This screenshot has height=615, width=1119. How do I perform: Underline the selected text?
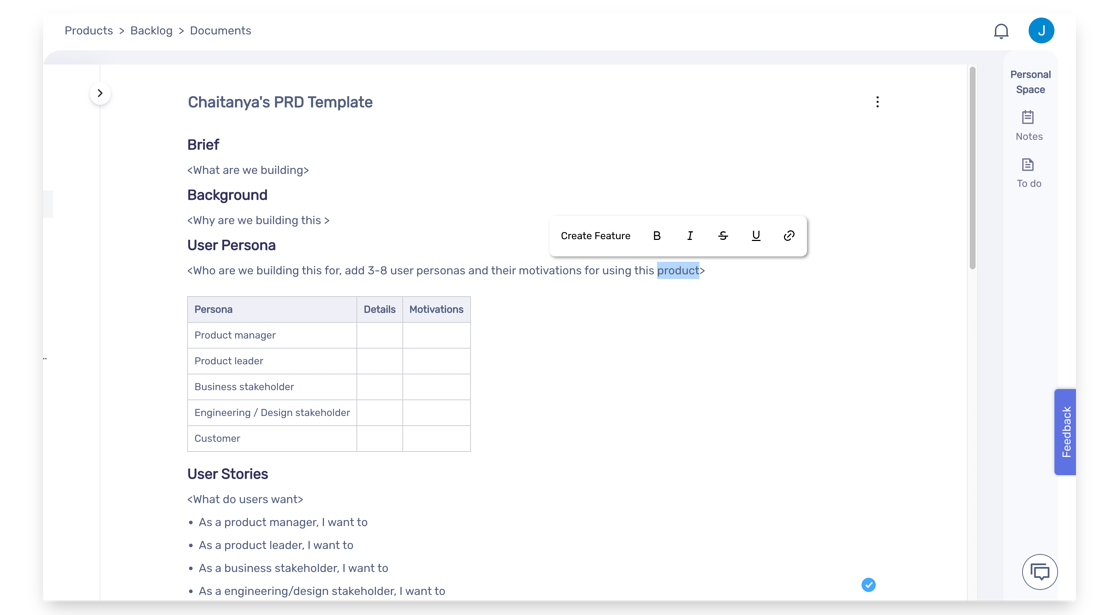(x=756, y=235)
